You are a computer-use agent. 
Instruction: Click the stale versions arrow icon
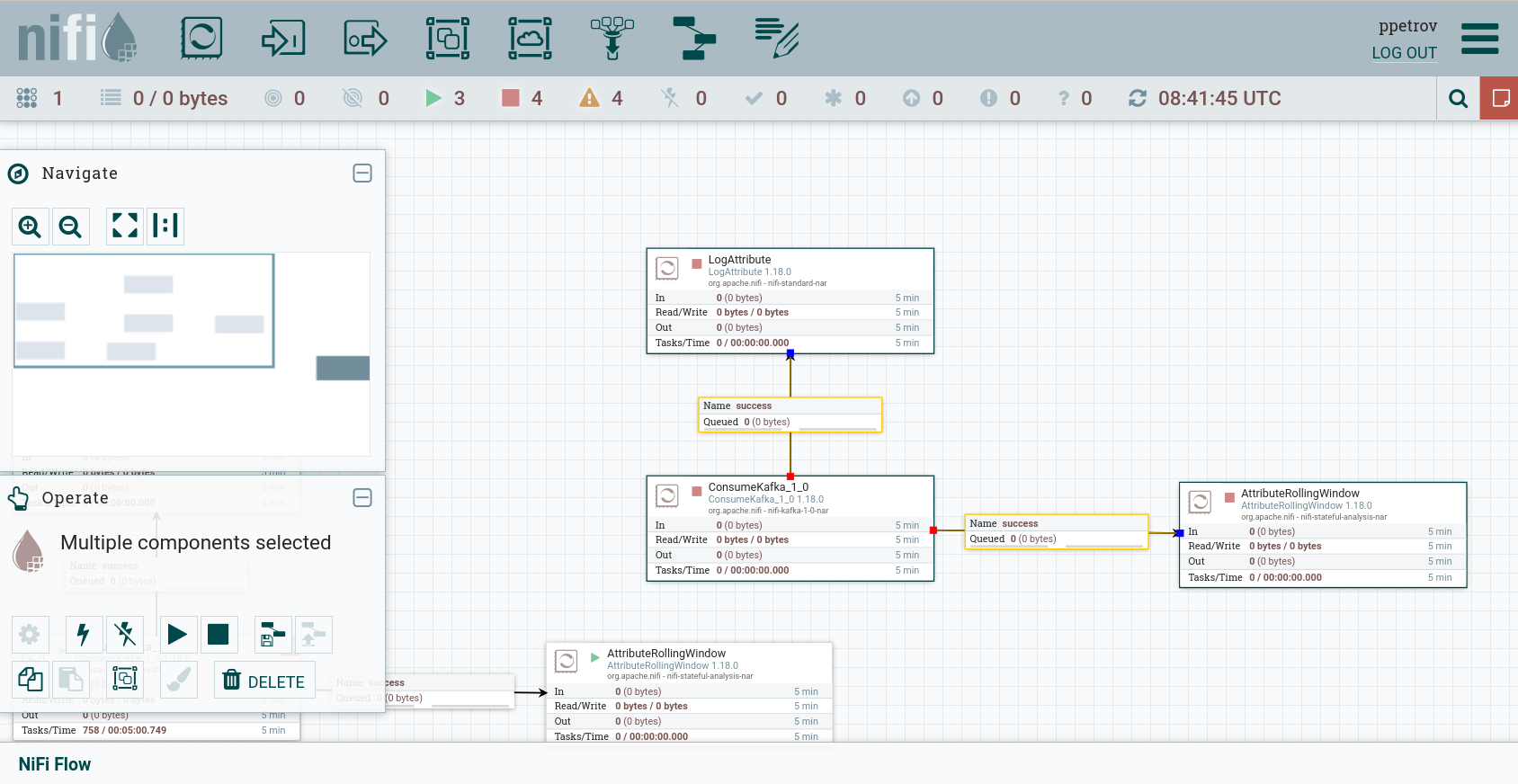(912, 98)
